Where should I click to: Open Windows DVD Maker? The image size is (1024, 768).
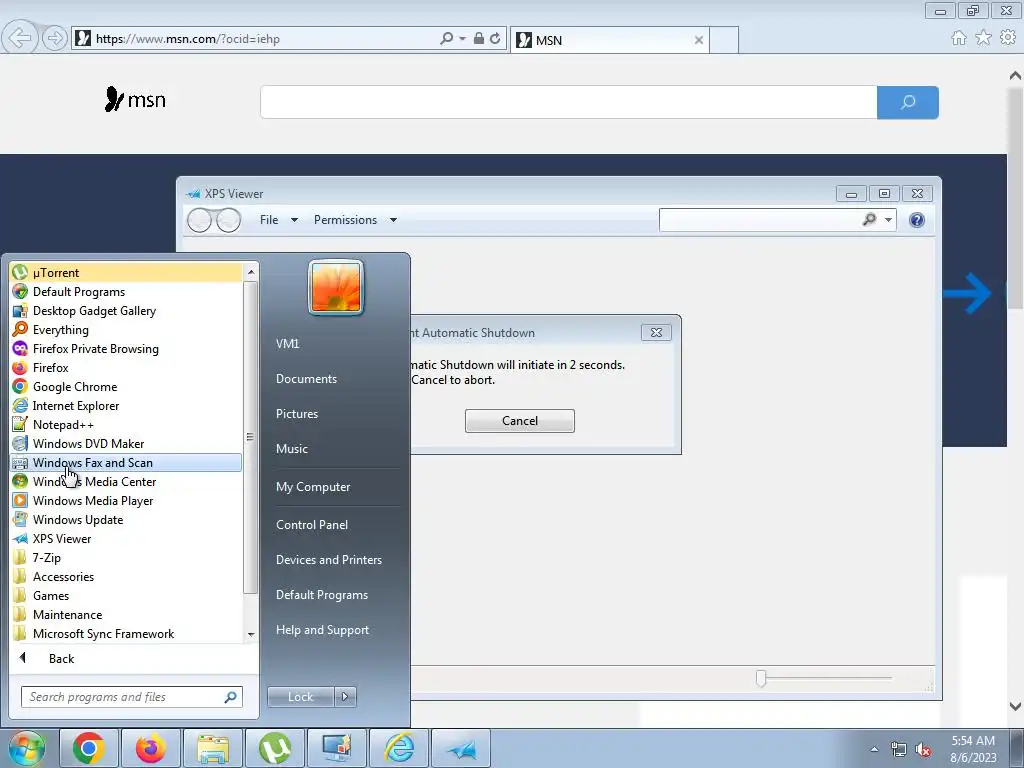126,443
